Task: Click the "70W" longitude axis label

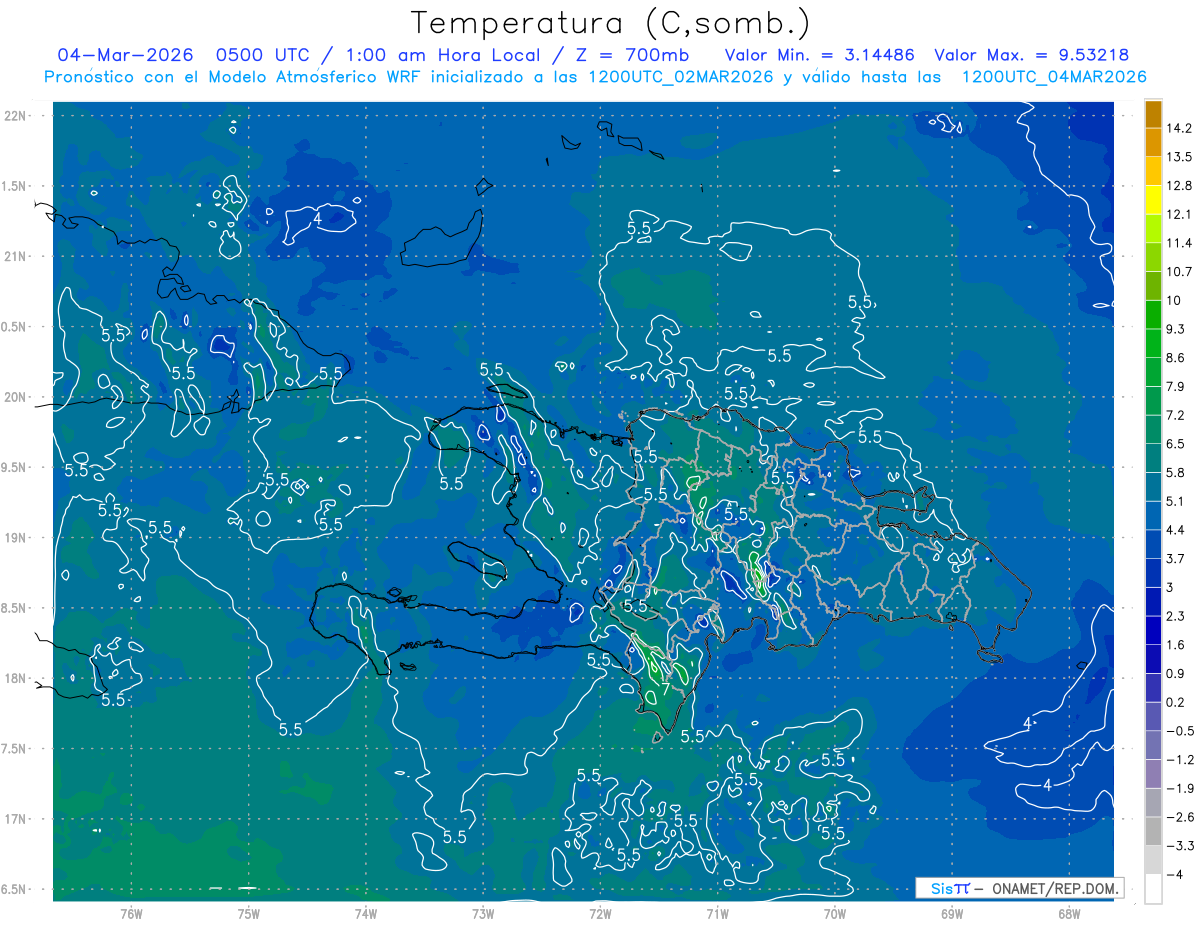Action: 835,913
